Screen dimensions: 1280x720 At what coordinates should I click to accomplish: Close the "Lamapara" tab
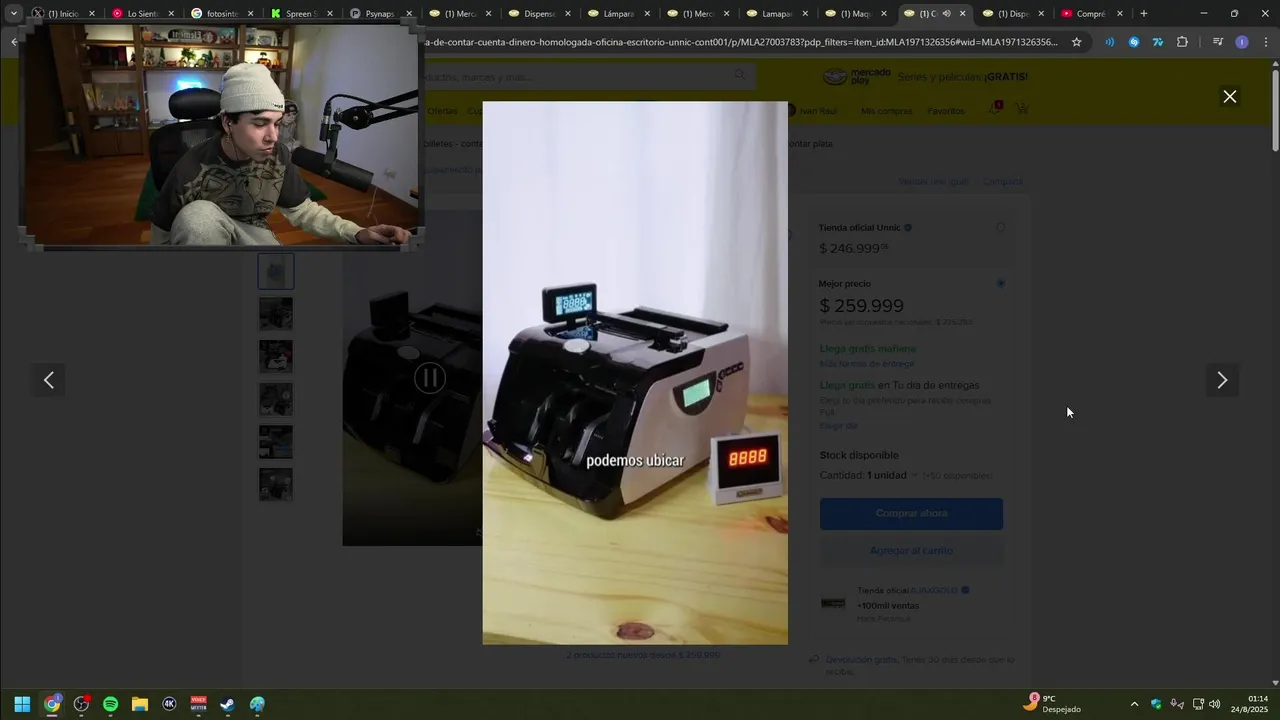point(804,14)
